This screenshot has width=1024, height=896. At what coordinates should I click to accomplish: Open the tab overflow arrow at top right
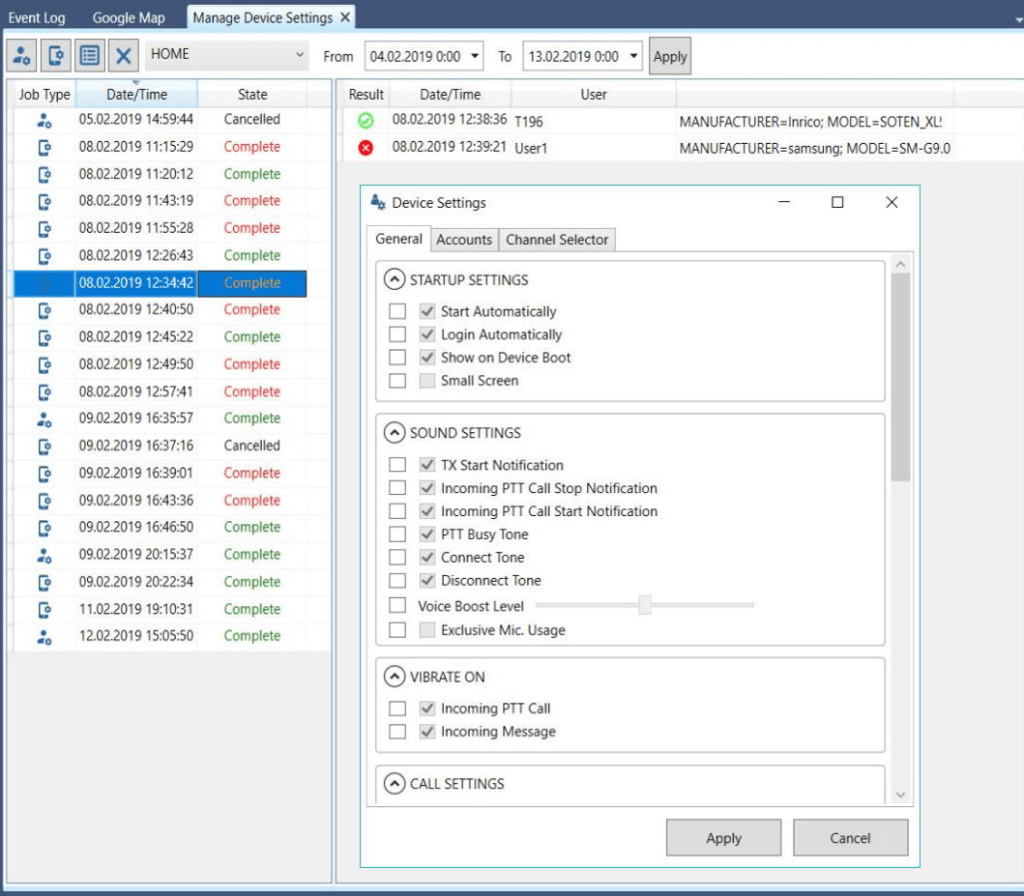1019,20
